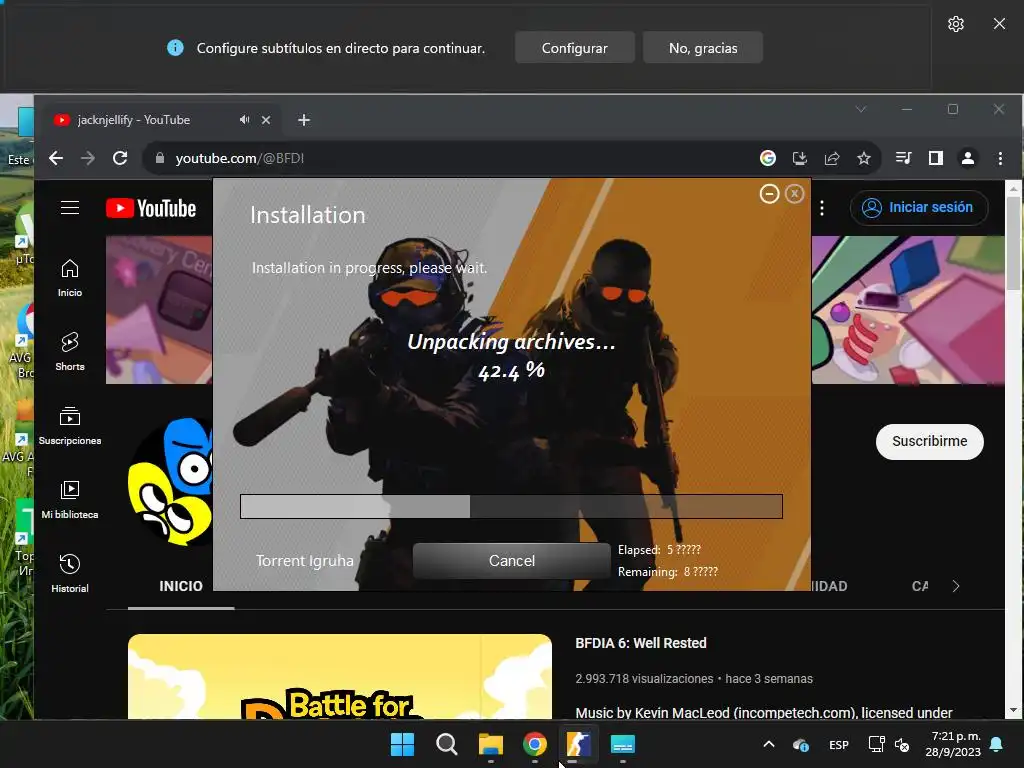
Task: Open Windows taskbar search
Action: [447, 744]
